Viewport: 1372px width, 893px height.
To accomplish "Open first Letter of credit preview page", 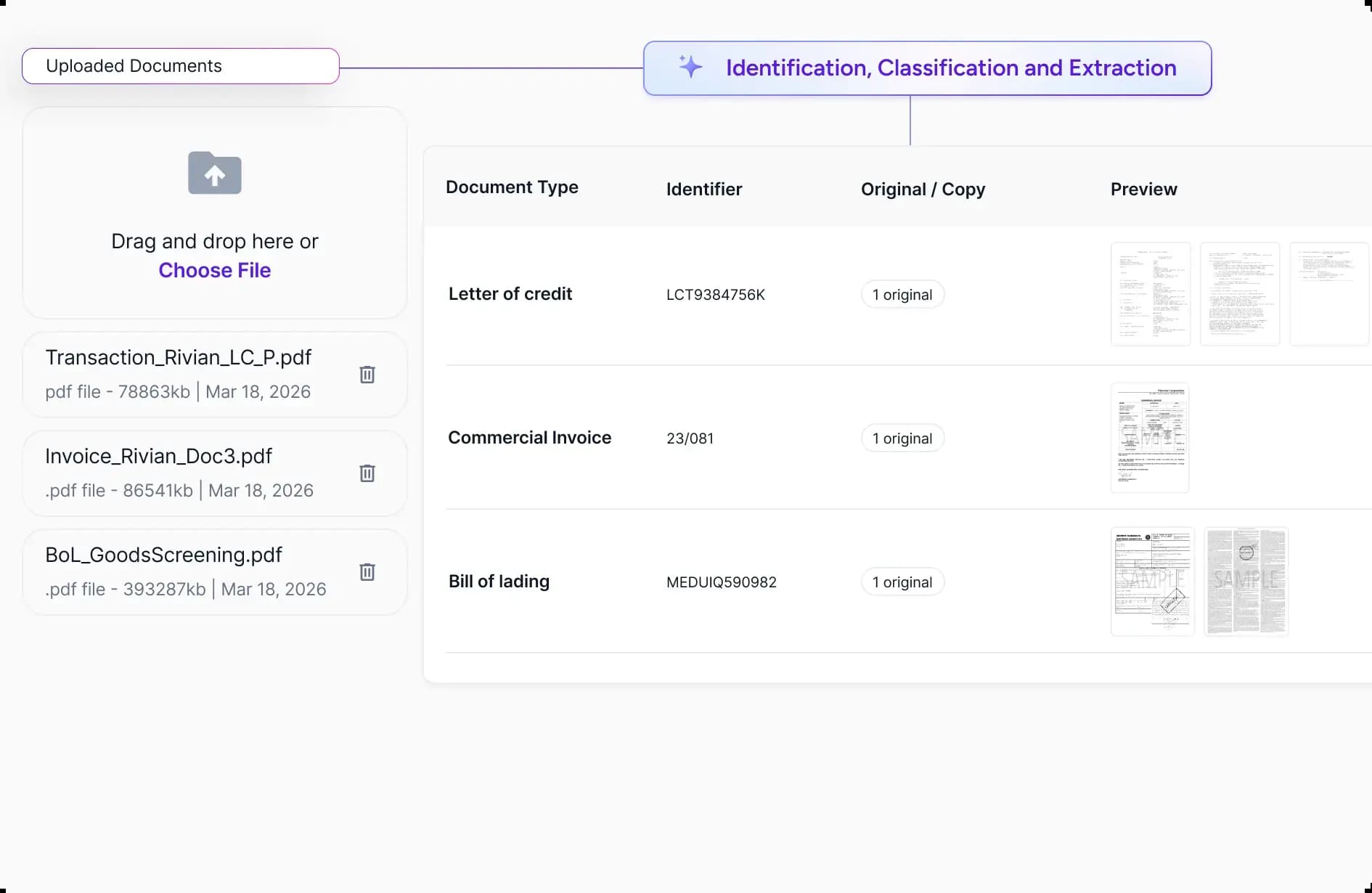I will pos(1150,294).
